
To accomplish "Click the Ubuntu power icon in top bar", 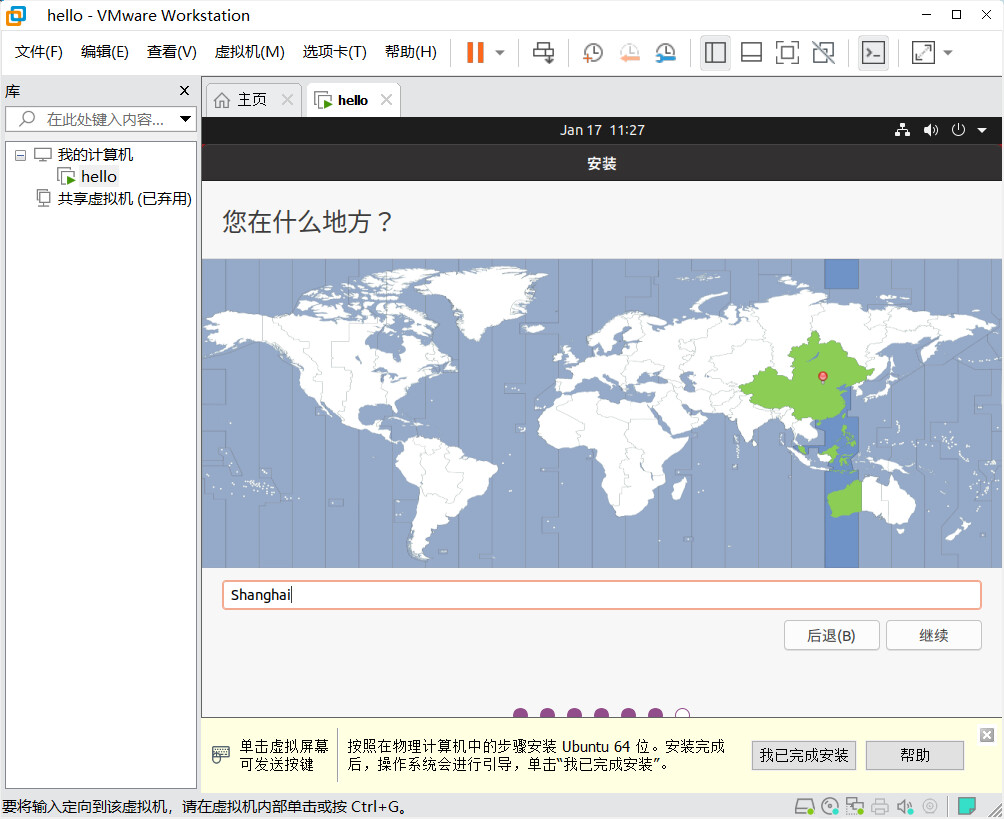I will (x=958, y=130).
